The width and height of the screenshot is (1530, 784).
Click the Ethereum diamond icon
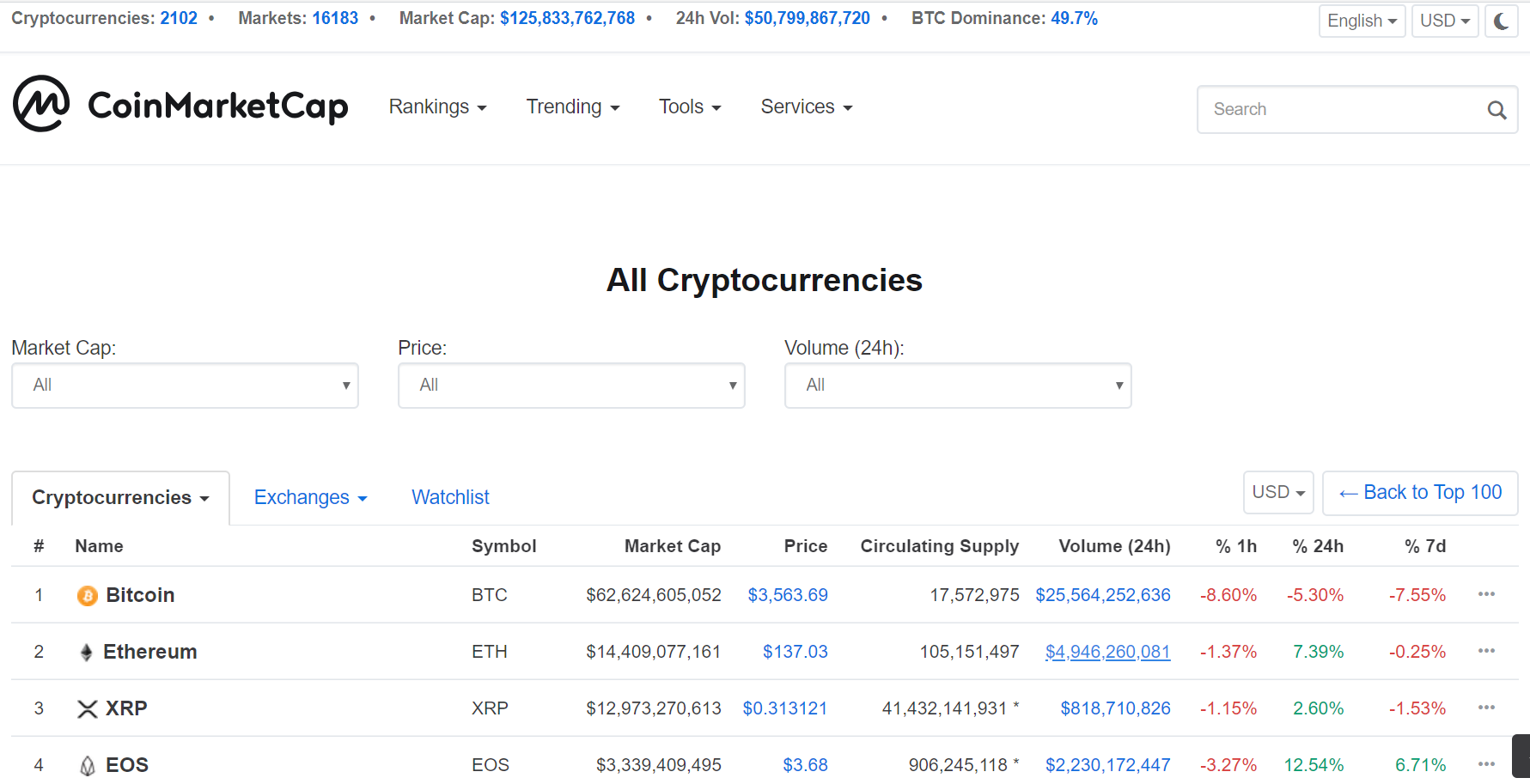[86, 653]
